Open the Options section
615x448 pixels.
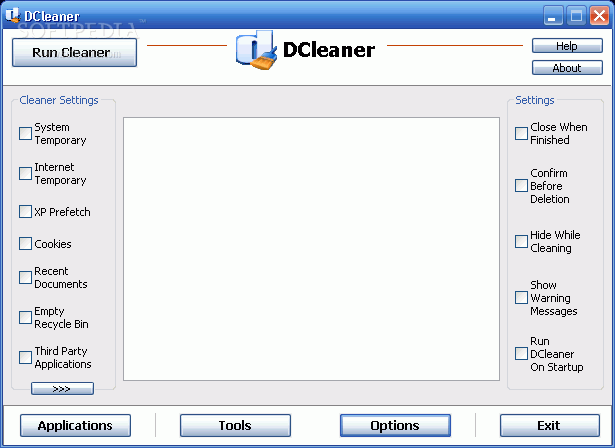tap(395, 426)
